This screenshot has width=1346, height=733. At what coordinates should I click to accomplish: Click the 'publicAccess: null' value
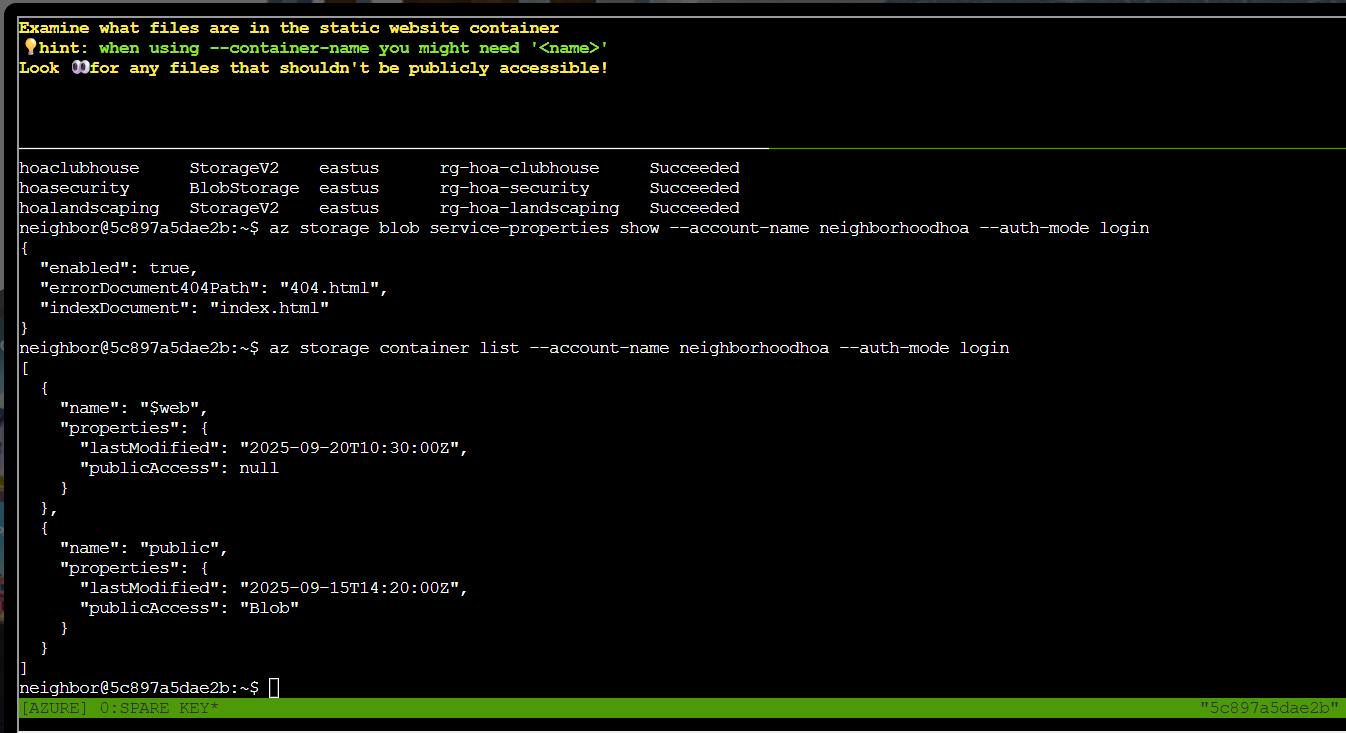point(259,468)
